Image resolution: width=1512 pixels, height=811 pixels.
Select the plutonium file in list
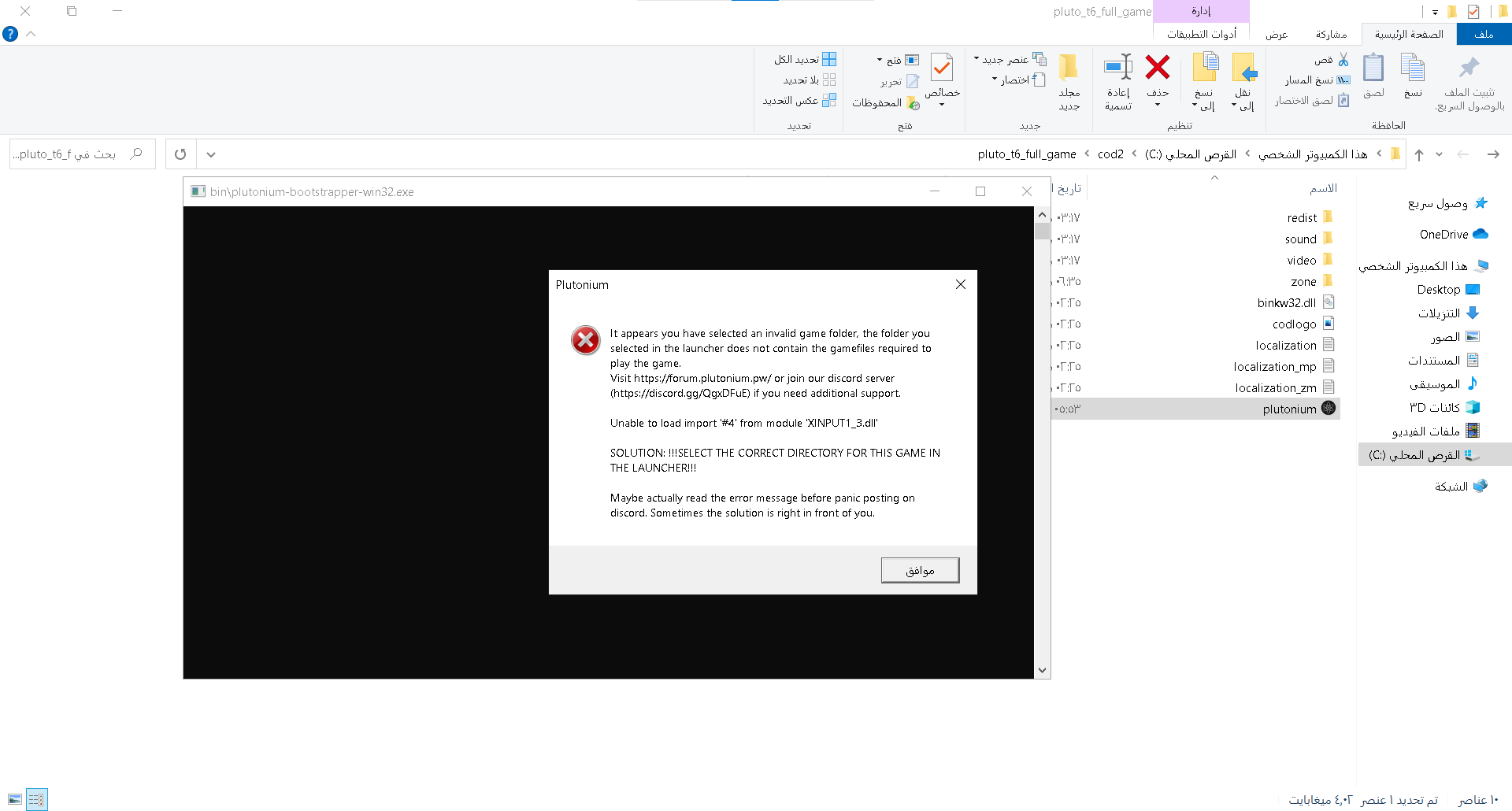tap(1195, 409)
